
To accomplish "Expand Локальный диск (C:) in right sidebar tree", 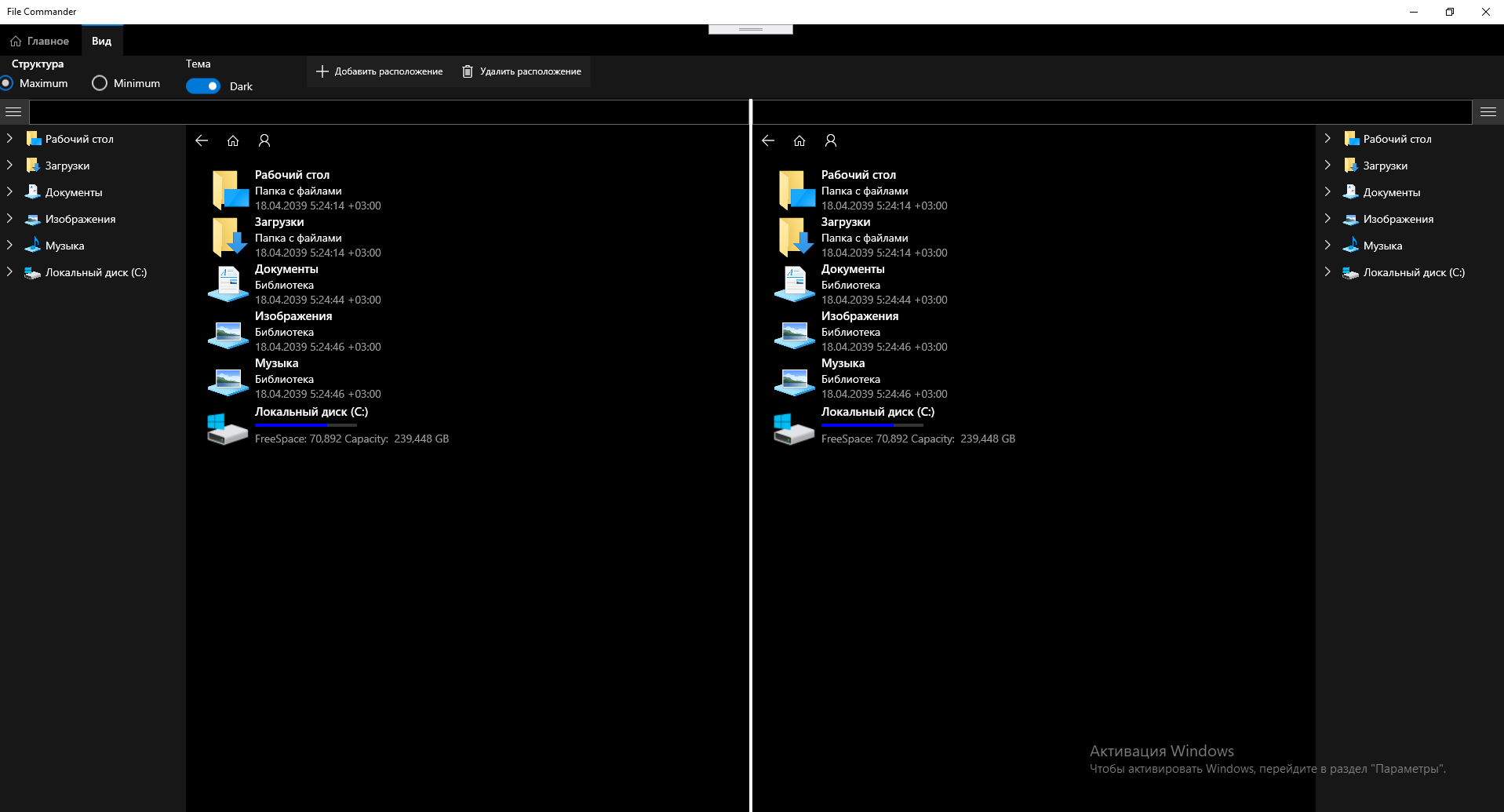I will coord(1327,271).
